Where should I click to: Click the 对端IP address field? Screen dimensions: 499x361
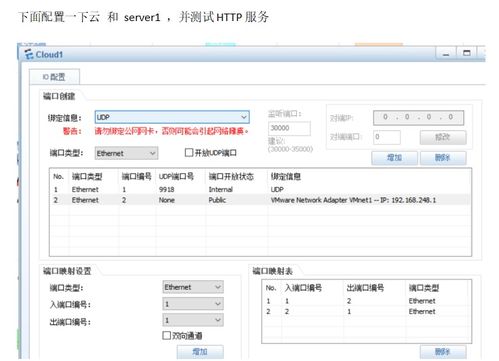click(418, 117)
